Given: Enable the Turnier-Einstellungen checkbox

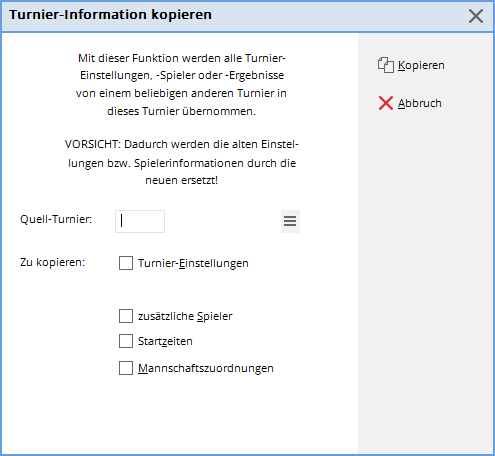Looking at the screenshot, I should (126, 263).
